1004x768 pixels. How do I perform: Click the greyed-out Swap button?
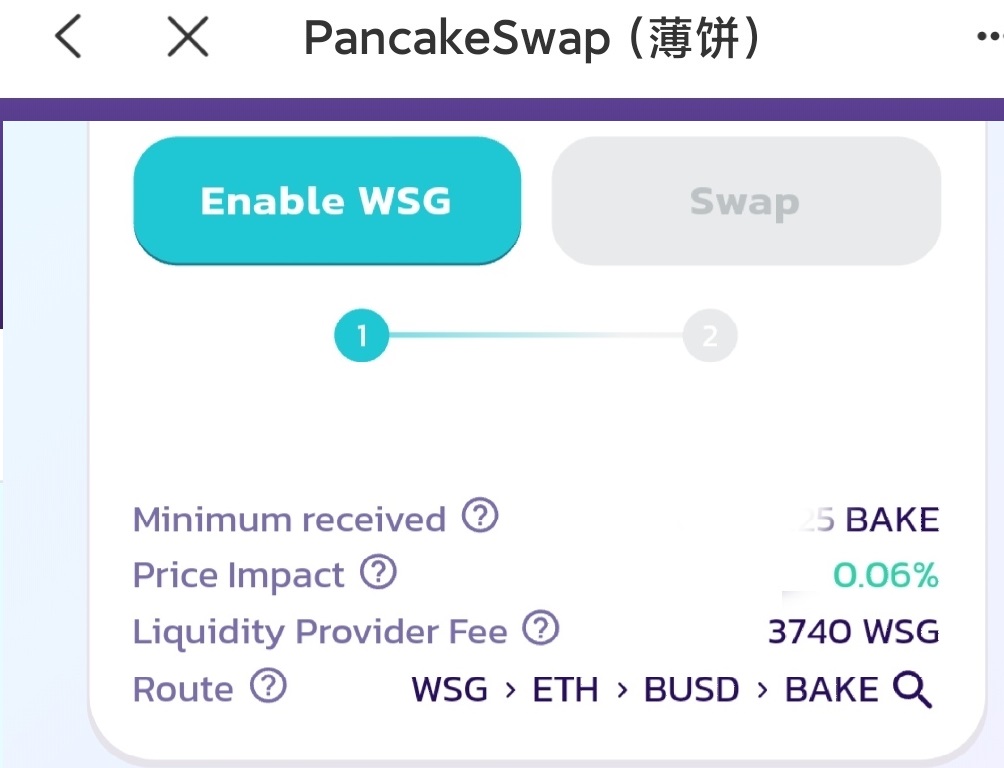745,201
